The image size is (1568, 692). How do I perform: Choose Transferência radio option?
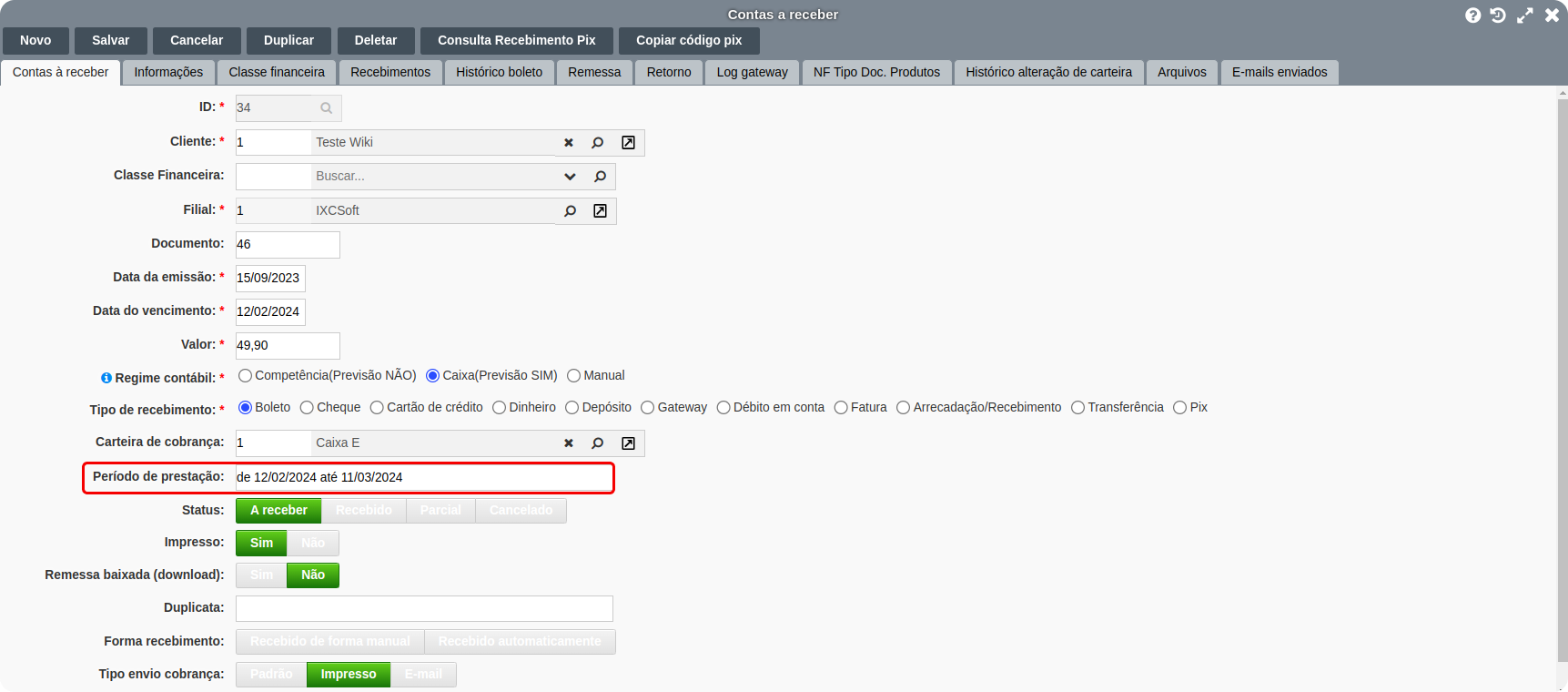(x=1078, y=408)
